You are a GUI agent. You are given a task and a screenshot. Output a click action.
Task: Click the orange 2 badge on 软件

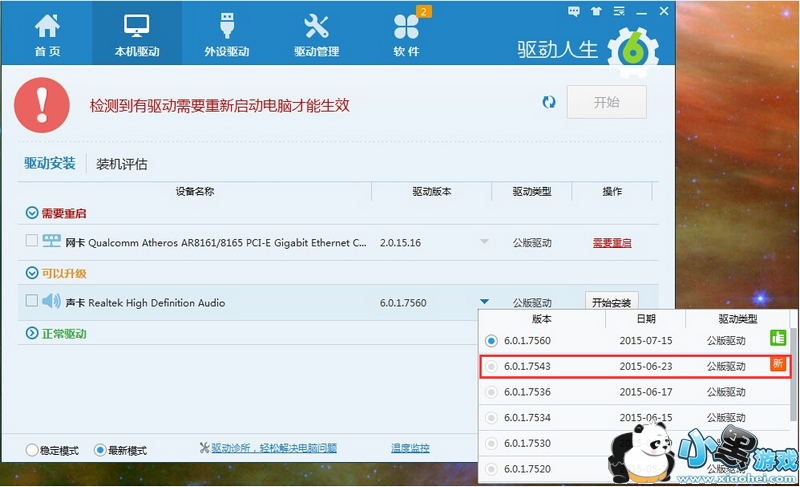pyautogui.click(x=423, y=12)
